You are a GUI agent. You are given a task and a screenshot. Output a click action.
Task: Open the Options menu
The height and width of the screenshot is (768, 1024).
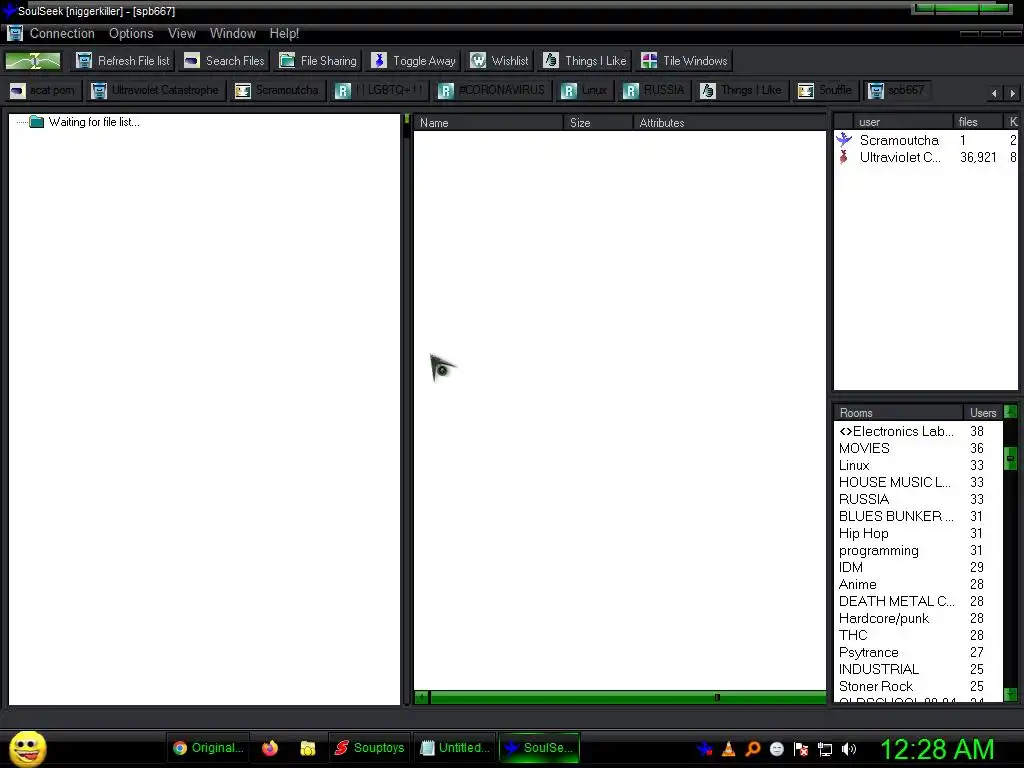tap(131, 33)
